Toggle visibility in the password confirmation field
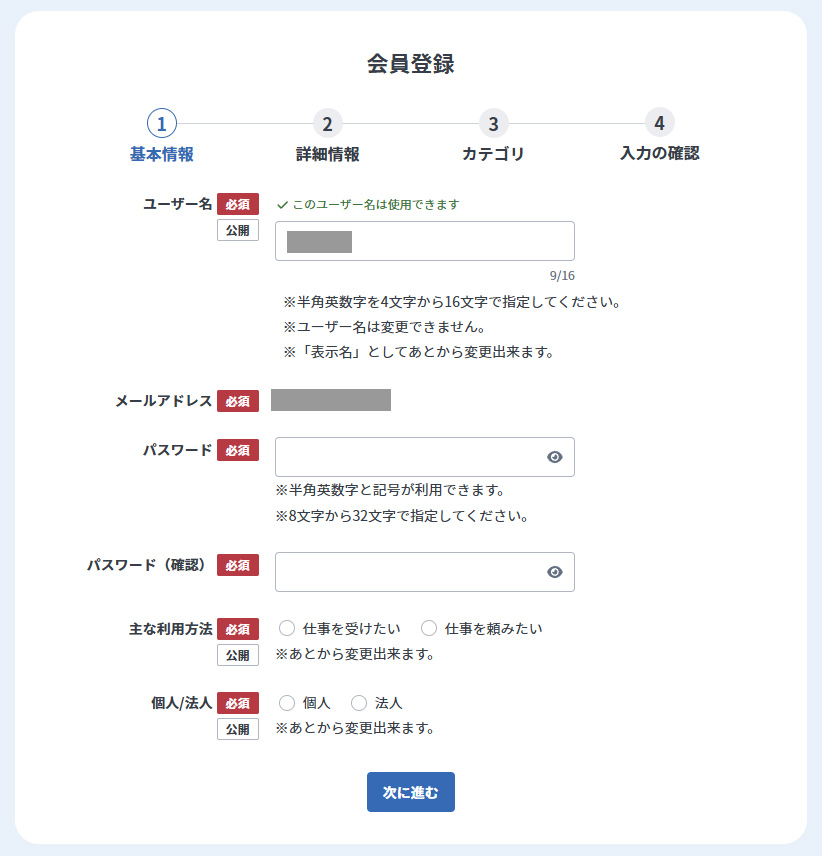Screen dimensions: 822x856 click(555, 572)
